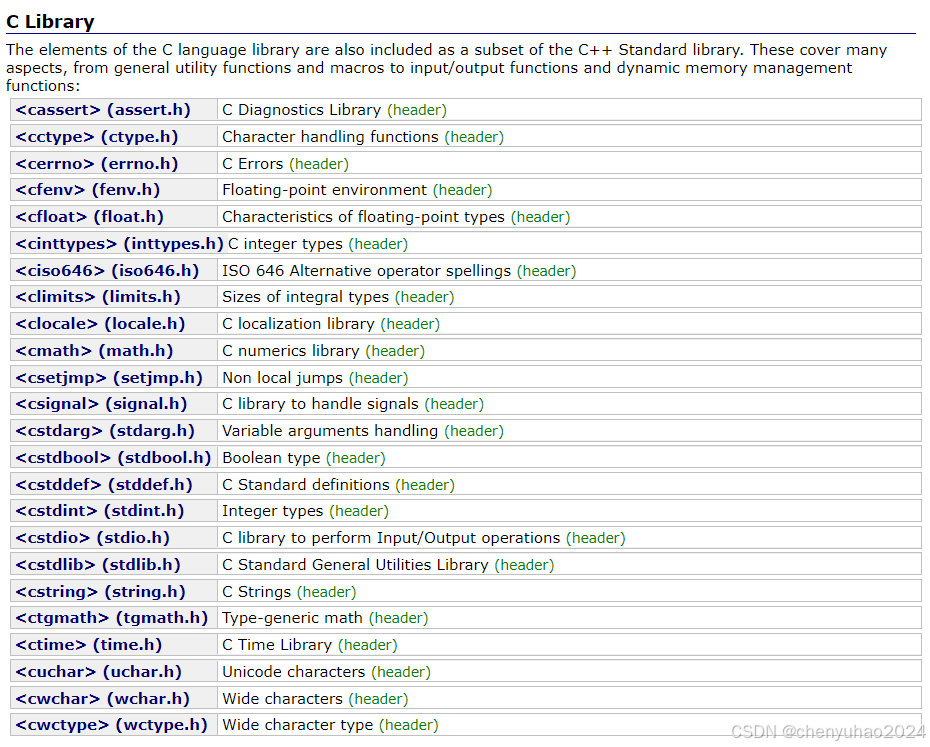
Task: Click "C integer types" description
Action: pos(285,244)
